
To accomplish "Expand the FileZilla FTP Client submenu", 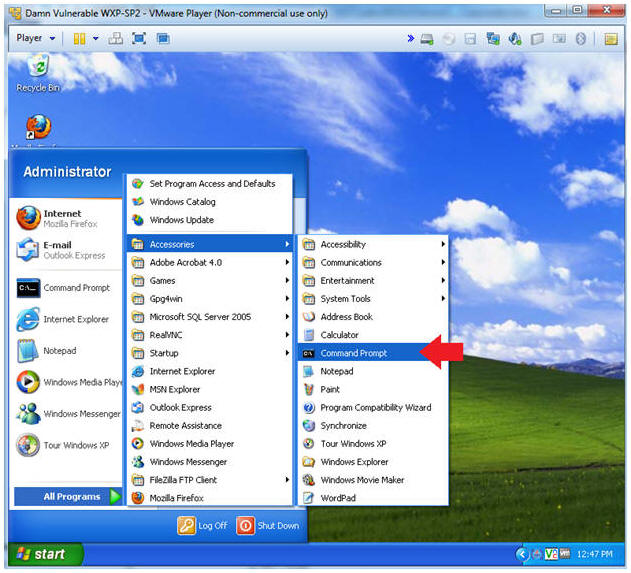I will click(210, 480).
